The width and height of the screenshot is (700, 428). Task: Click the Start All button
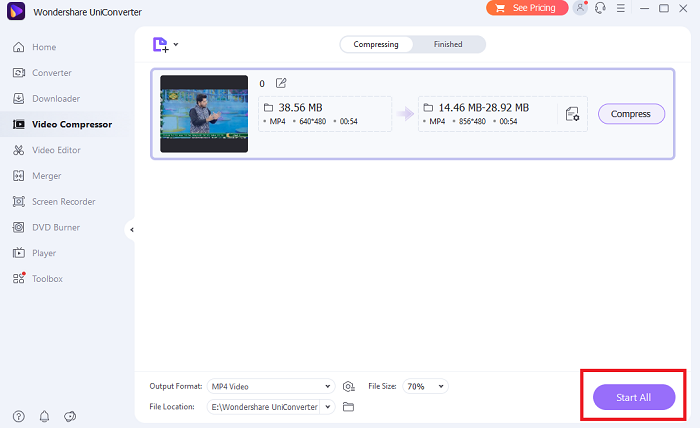(x=633, y=397)
